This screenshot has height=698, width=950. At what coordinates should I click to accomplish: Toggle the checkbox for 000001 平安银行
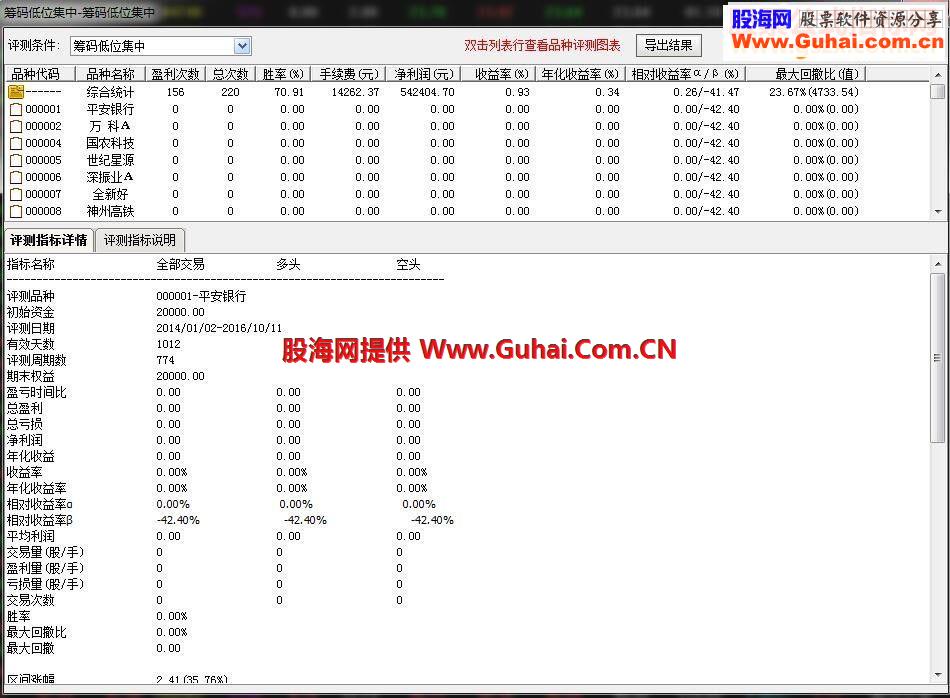(16, 110)
